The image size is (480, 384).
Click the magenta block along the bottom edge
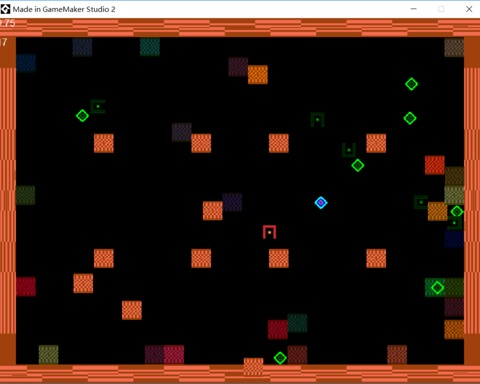coord(174,354)
